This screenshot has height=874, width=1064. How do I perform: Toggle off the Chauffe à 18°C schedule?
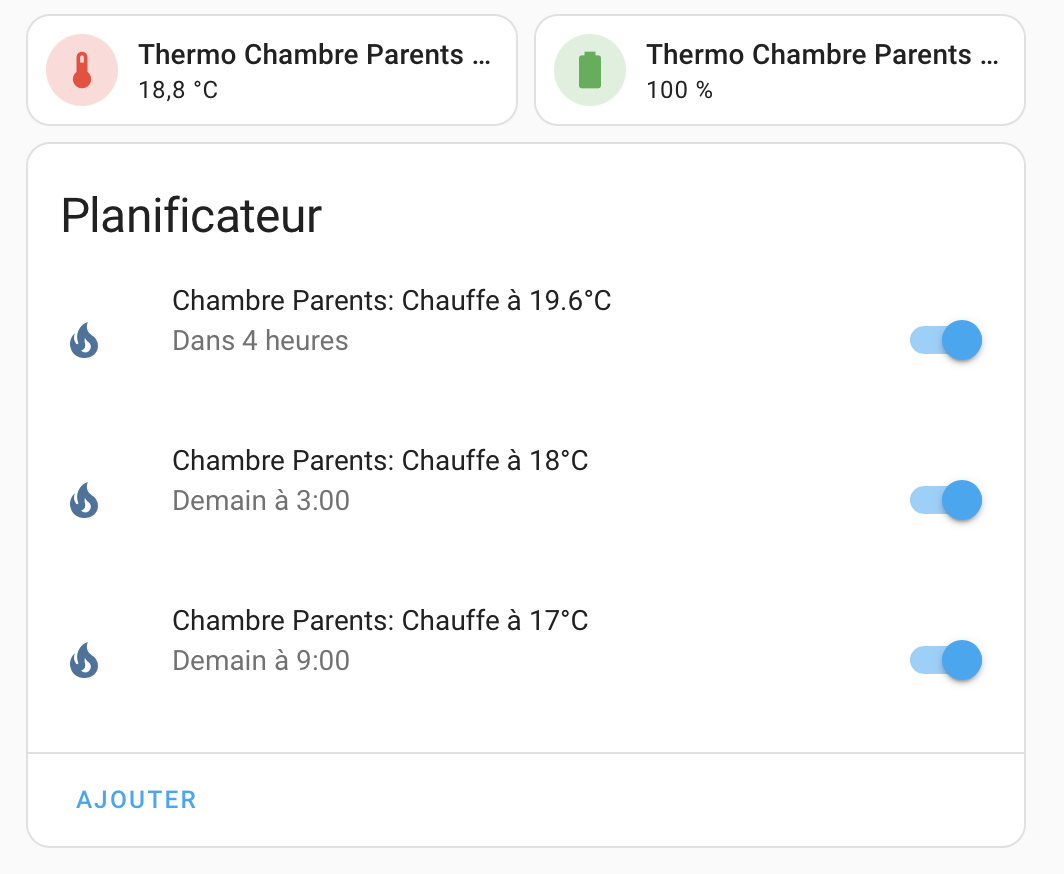pyautogui.click(x=945, y=499)
